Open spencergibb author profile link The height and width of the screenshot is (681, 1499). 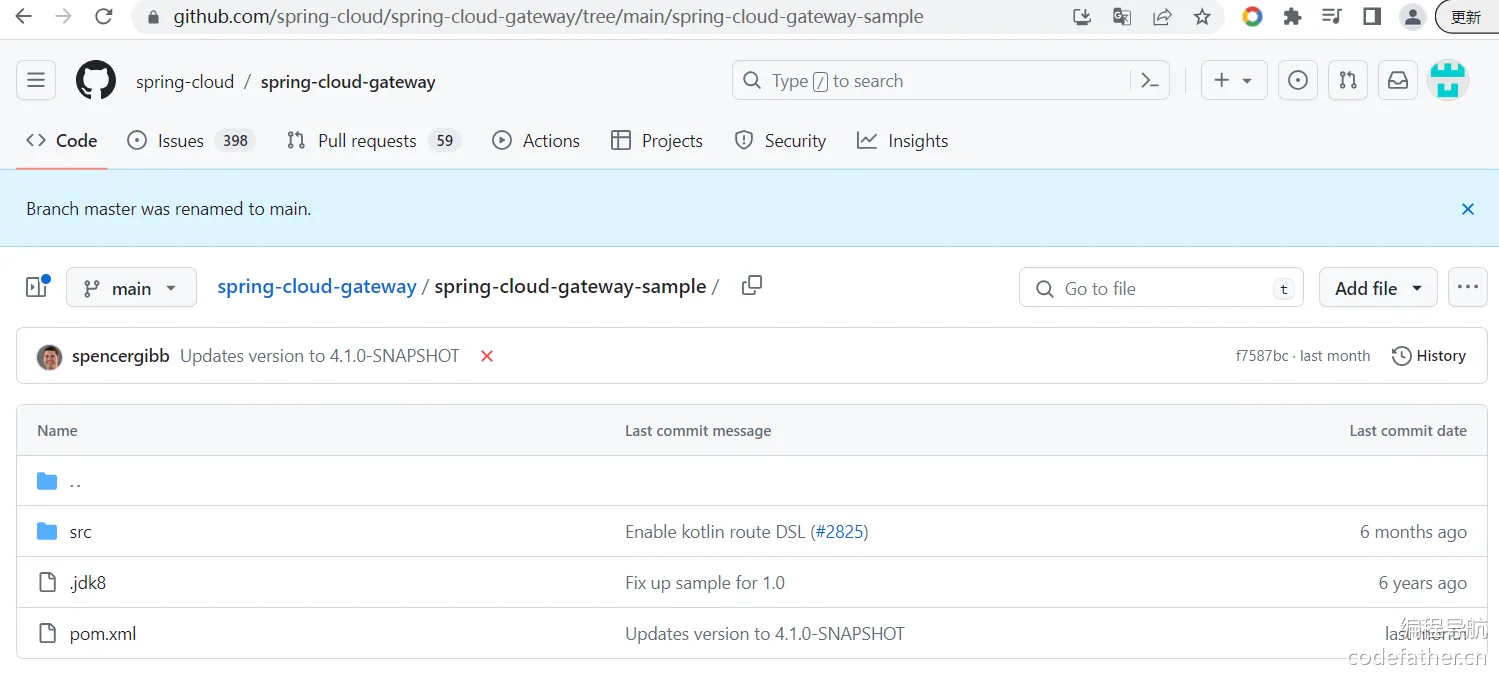[120, 356]
